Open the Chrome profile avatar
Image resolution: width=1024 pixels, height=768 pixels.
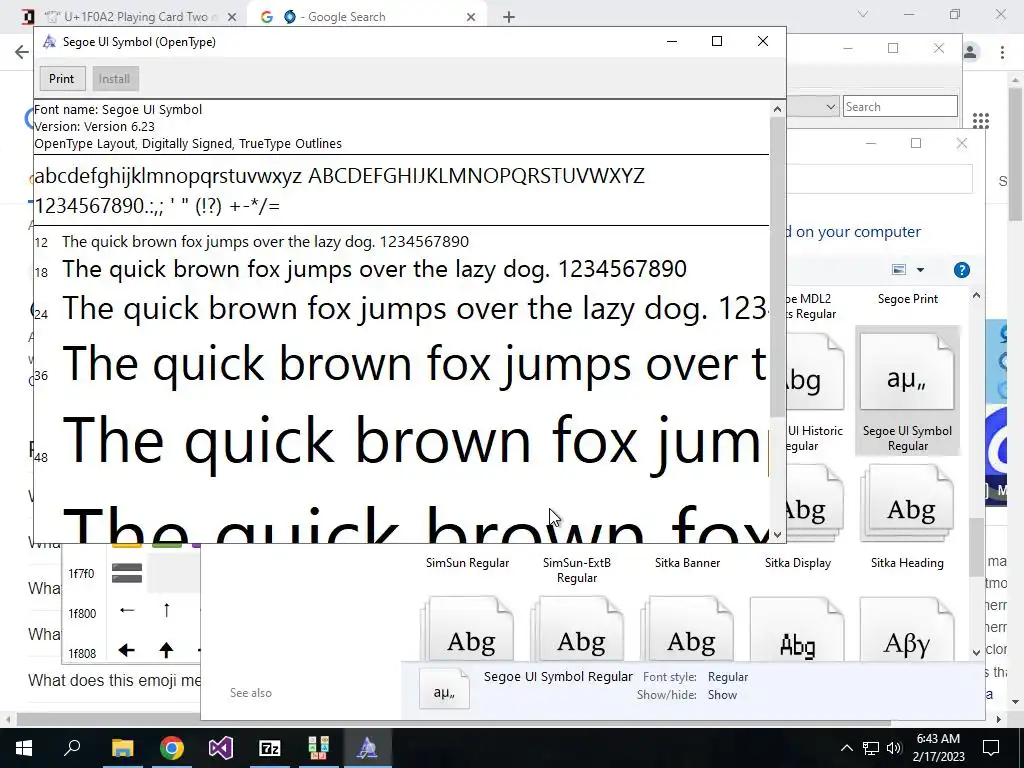(970, 52)
